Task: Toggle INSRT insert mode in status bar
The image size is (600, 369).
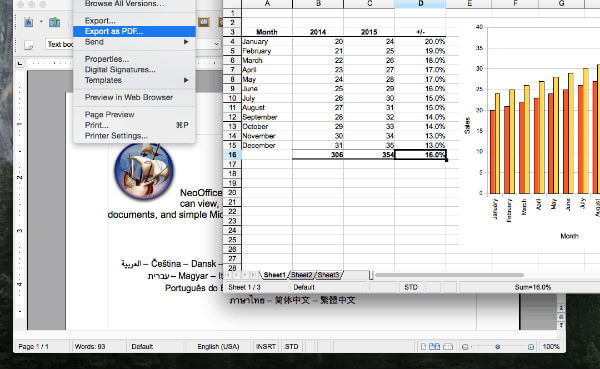Action: (x=266, y=346)
